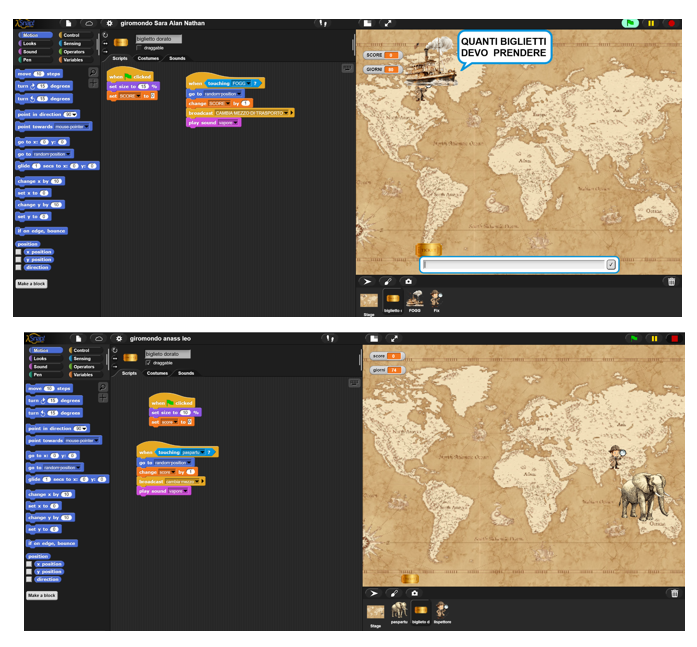Screen dimensions: 697x647
Task: Paint a new sprite in Sara Alan Nathan window
Action: tap(388, 281)
